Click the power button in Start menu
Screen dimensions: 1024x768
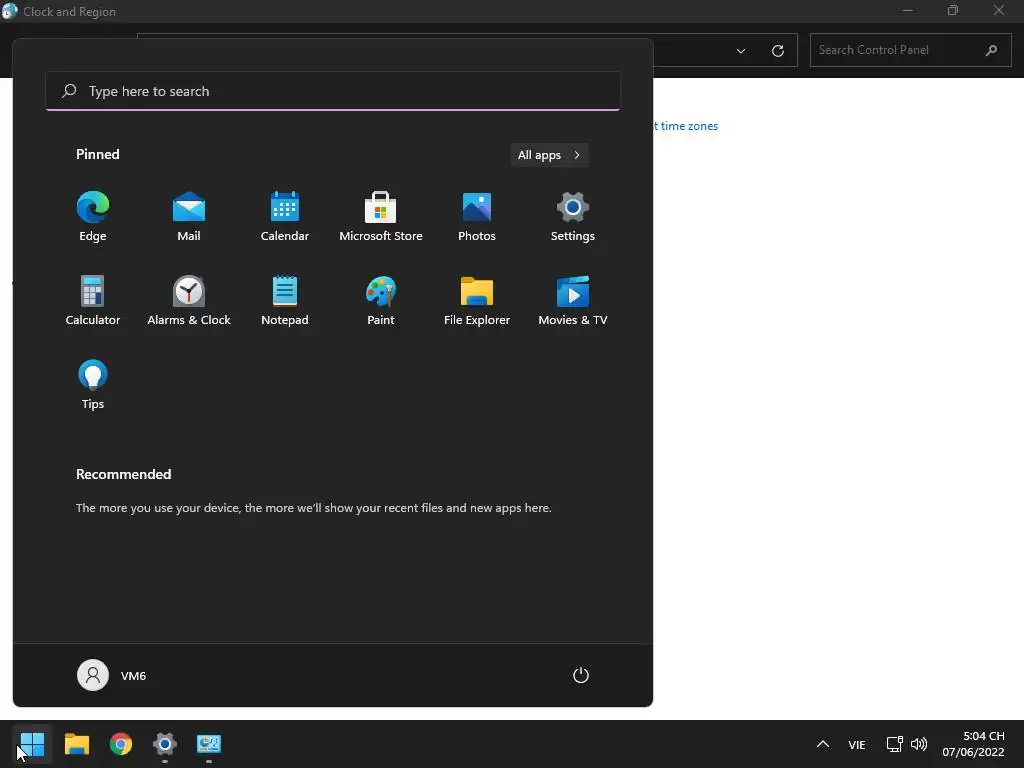[x=581, y=675]
